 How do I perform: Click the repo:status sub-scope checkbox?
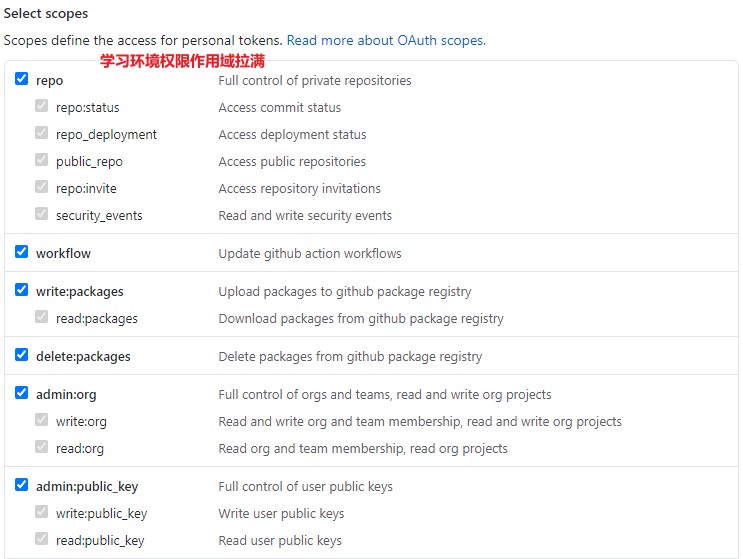42,106
